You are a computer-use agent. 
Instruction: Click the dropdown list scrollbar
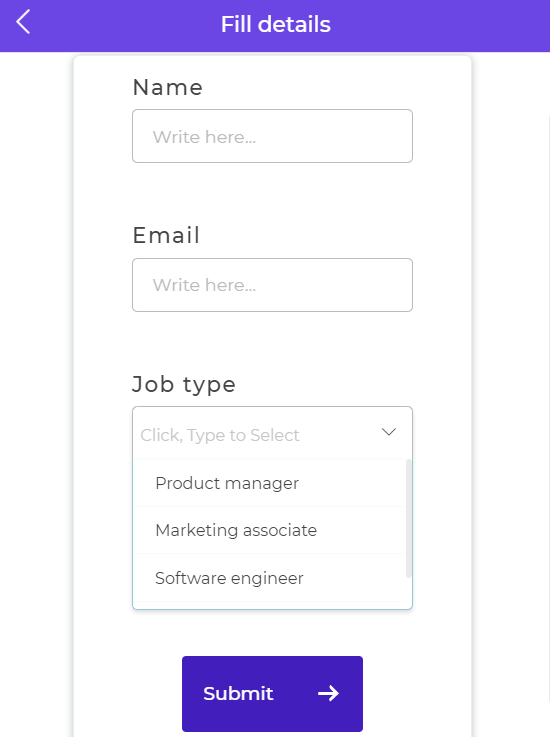[408, 518]
